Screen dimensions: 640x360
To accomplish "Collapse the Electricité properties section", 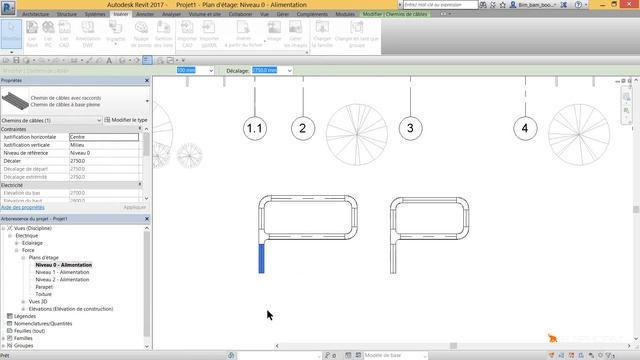I will 140,185.
